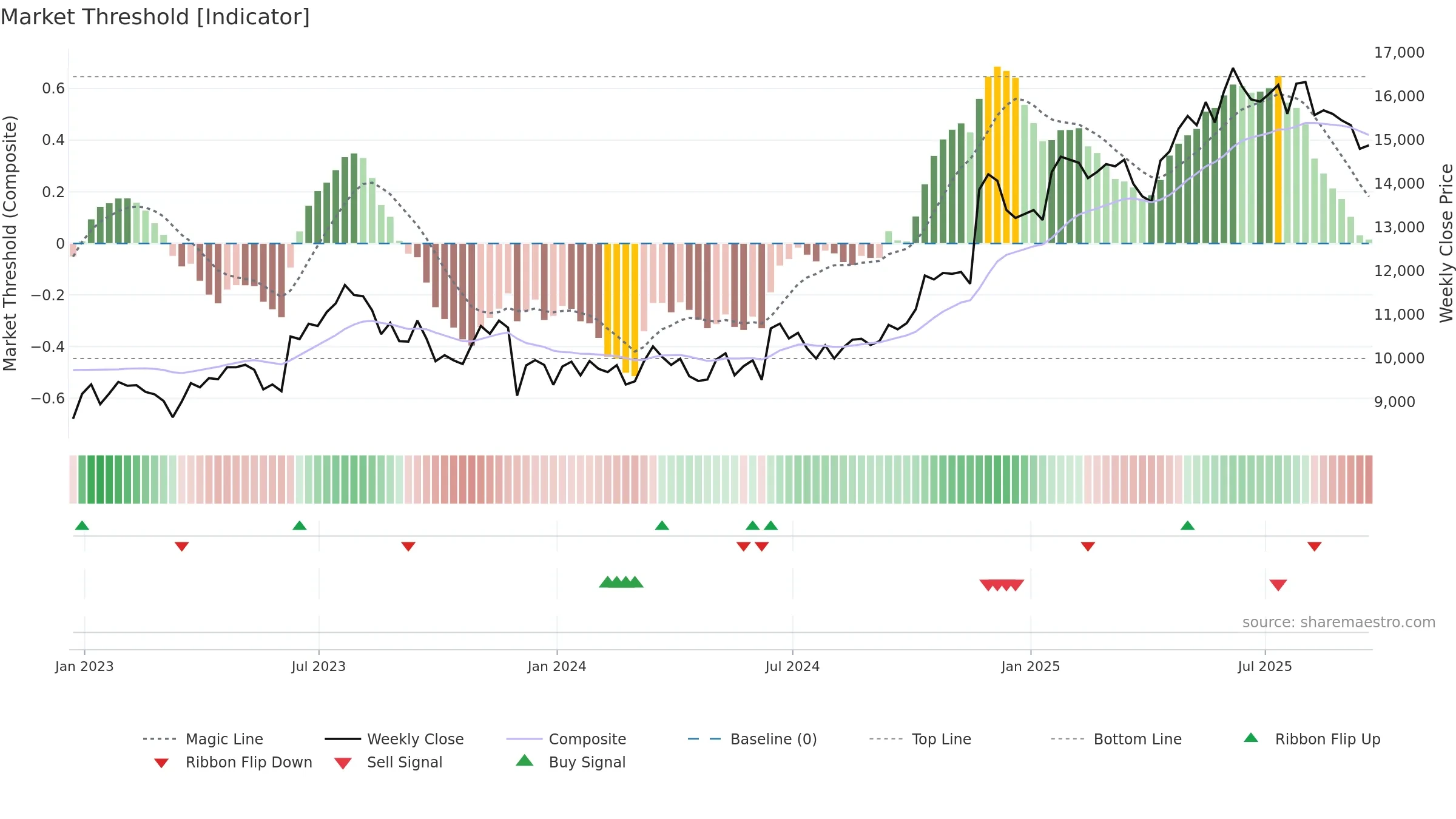The width and height of the screenshot is (1456, 819).
Task: Toggle the Sell Signal legend entry
Action: click(x=388, y=762)
